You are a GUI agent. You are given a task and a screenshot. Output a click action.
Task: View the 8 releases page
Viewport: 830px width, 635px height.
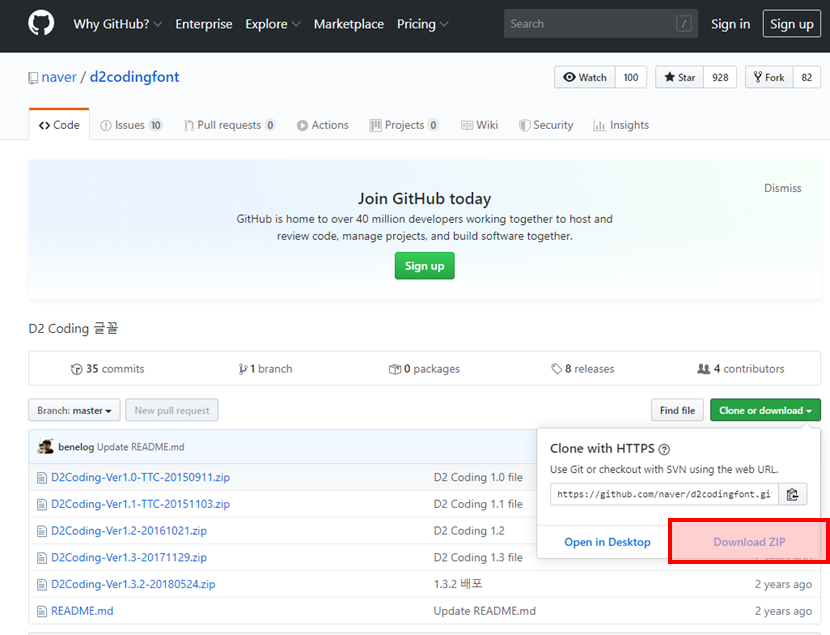[x=582, y=369]
